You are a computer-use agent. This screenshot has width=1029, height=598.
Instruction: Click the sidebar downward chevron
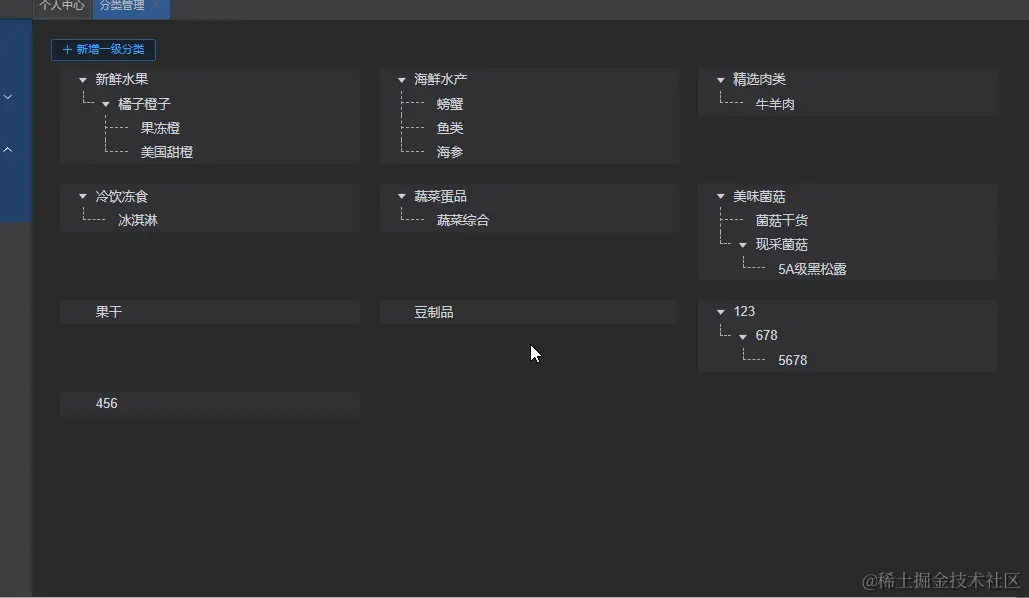point(8,96)
